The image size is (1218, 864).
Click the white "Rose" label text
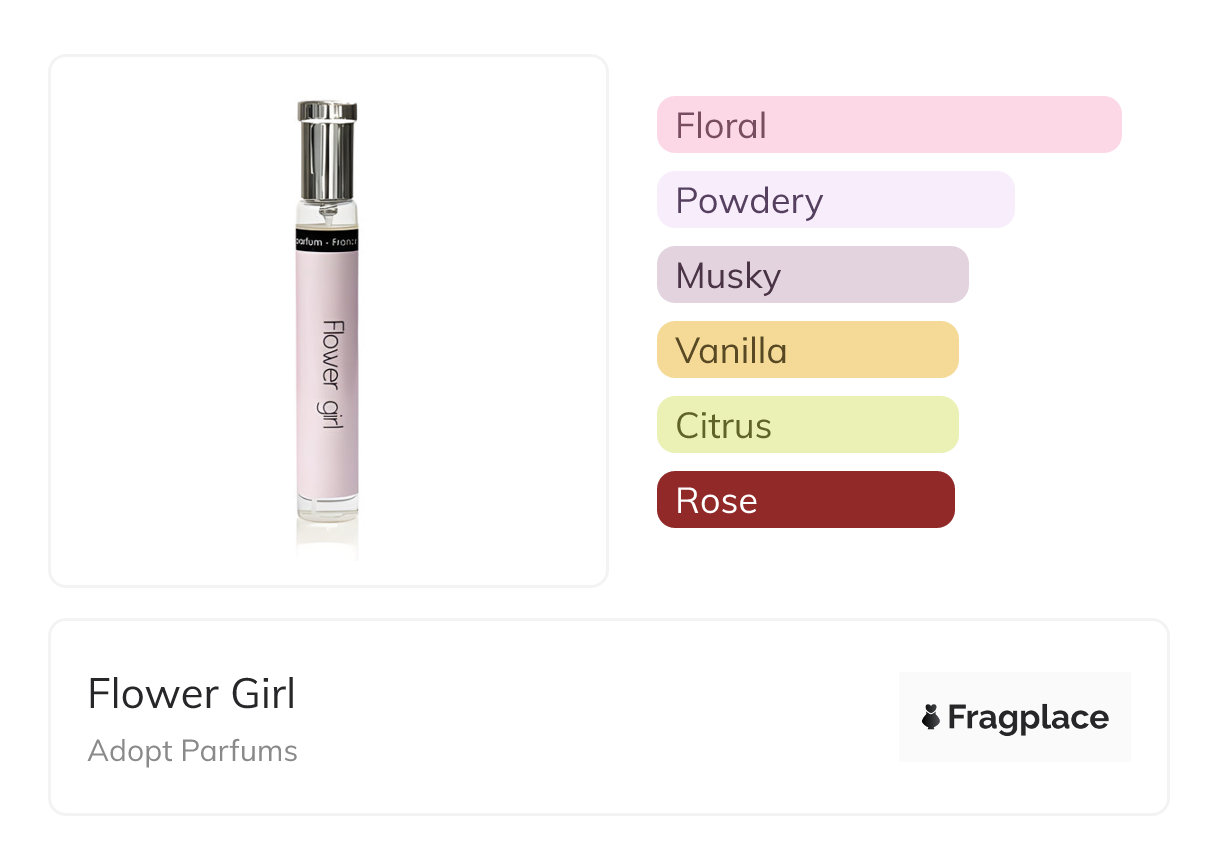pos(716,501)
